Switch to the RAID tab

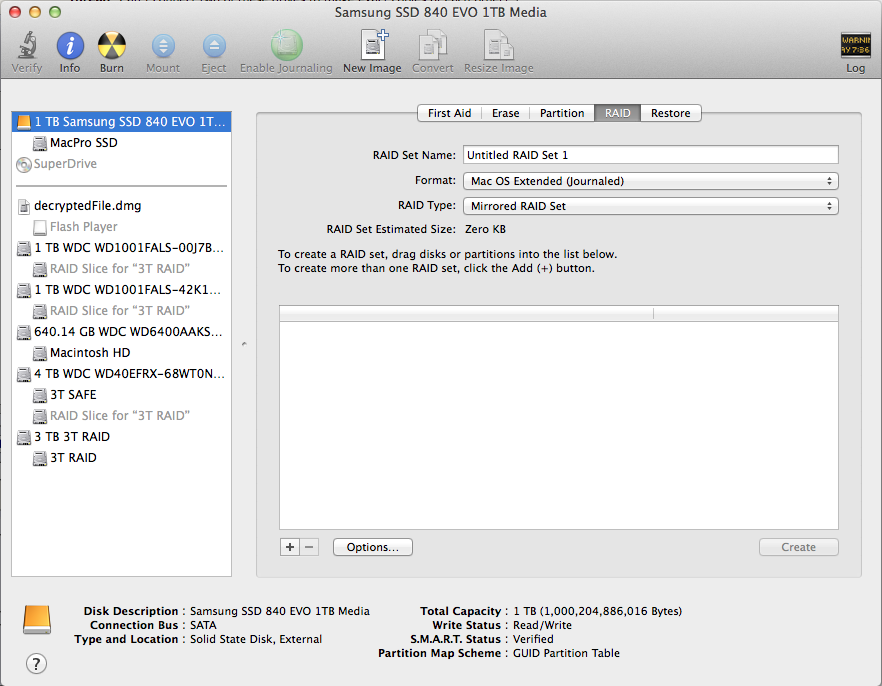click(617, 113)
